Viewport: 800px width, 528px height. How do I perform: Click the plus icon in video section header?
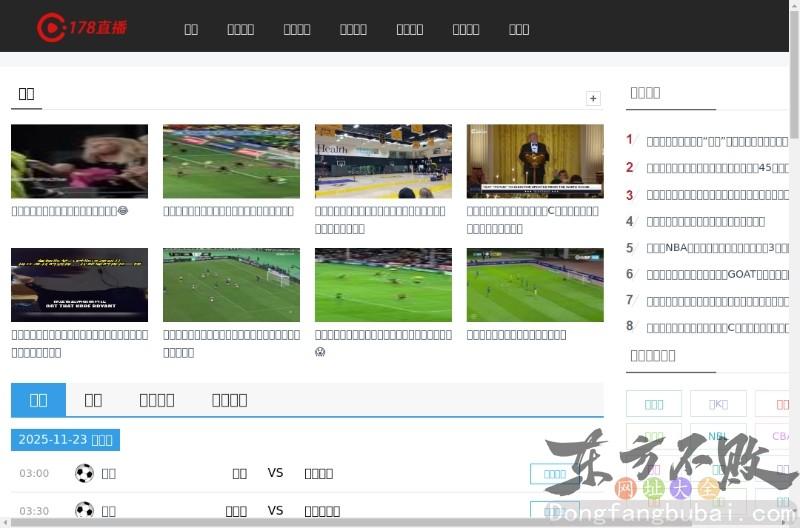click(593, 98)
